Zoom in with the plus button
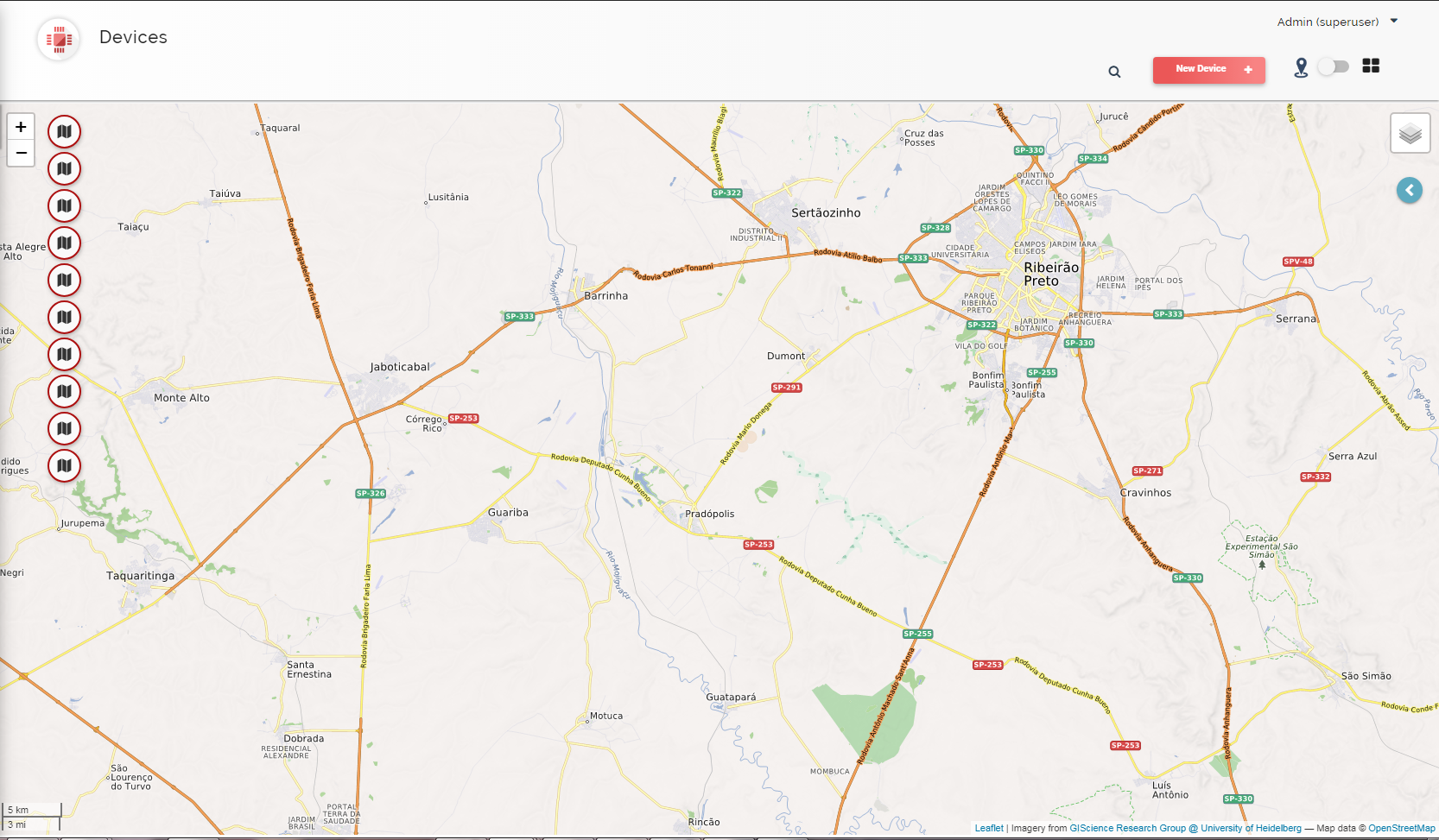 coord(20,127)
